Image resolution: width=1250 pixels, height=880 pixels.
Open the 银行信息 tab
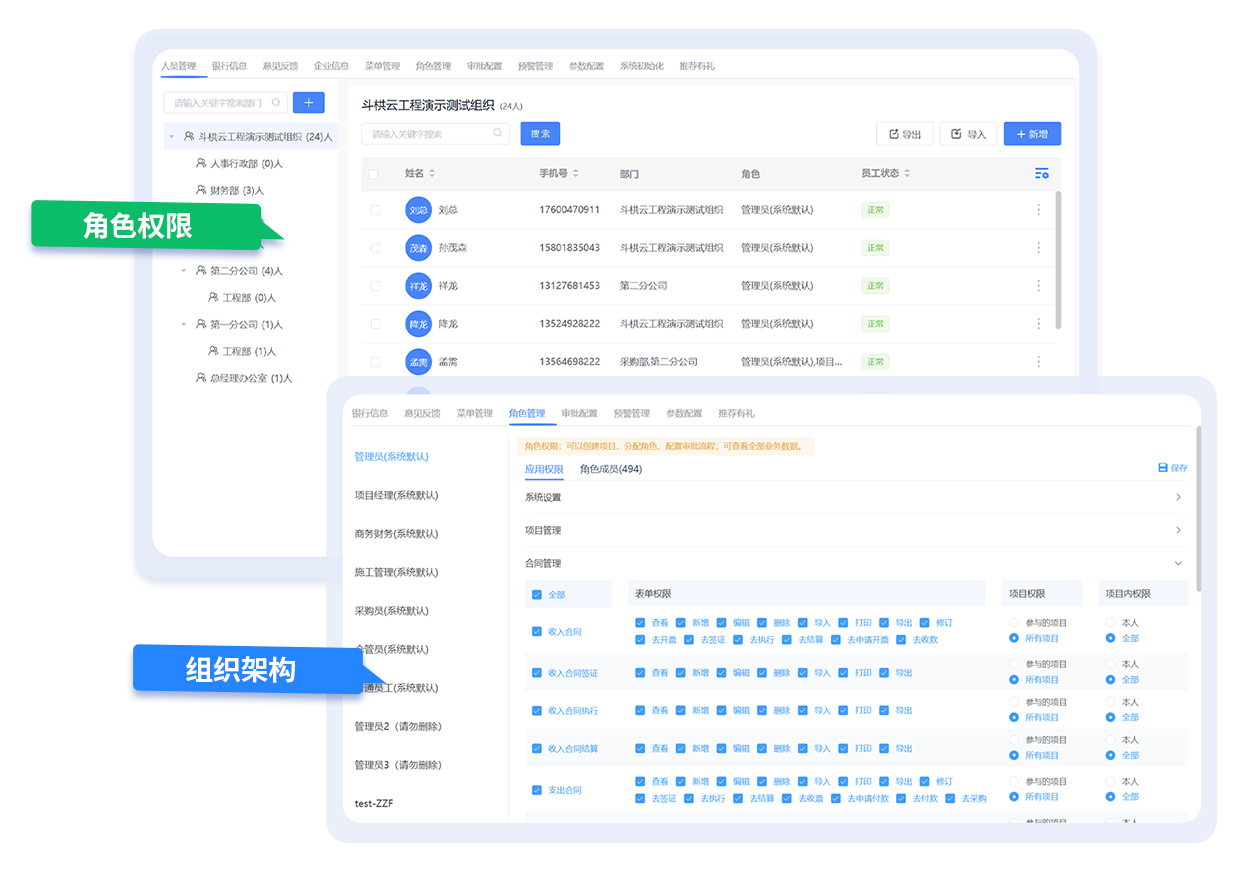[229, 66]
